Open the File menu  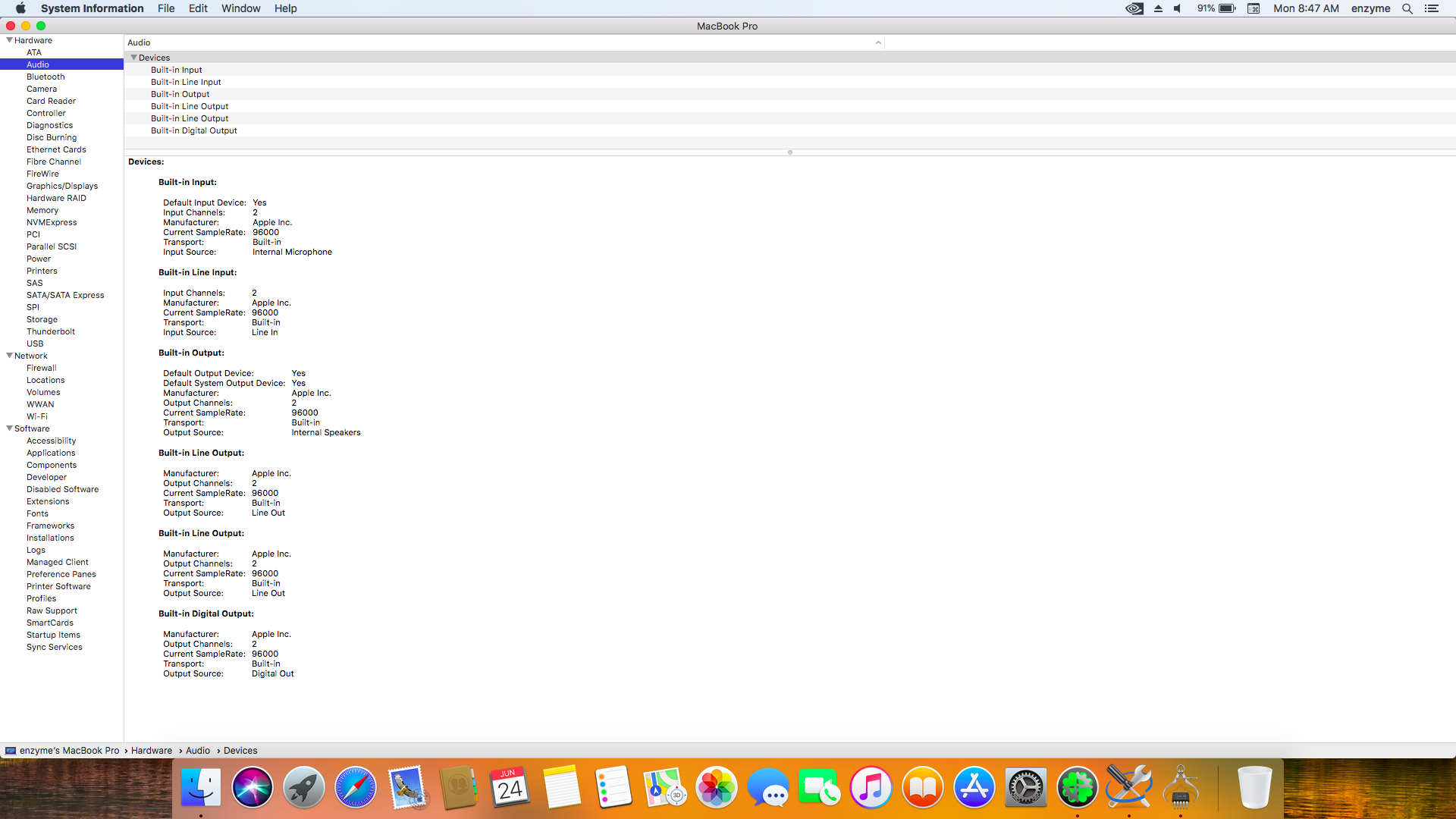click(x=166, y=8)
